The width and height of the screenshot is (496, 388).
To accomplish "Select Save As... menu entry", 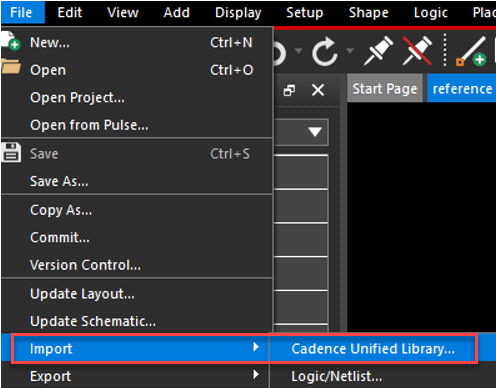I will click(137, 181).
